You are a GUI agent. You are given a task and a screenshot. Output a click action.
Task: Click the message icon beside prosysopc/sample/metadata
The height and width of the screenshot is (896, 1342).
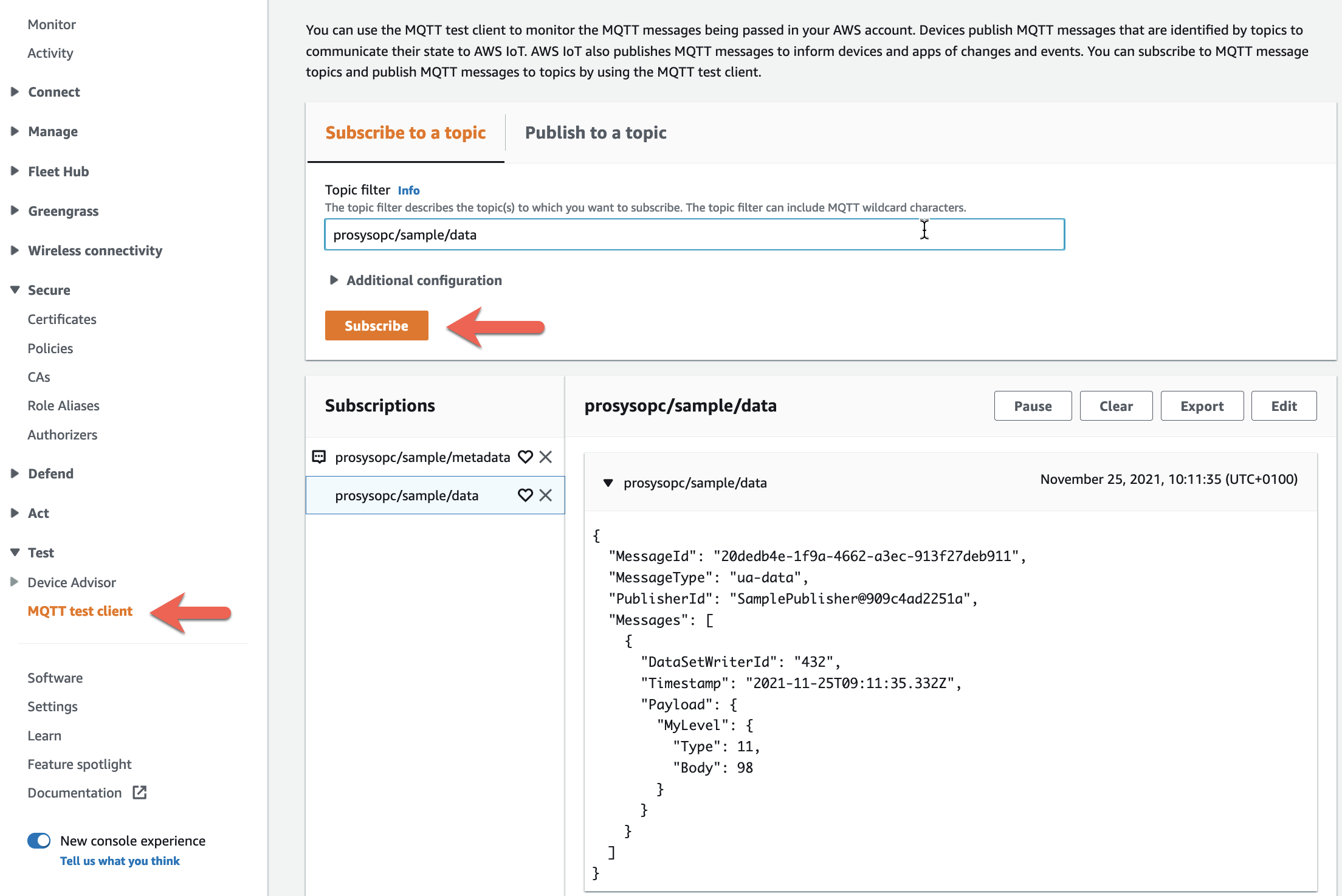tap(318, 457)
